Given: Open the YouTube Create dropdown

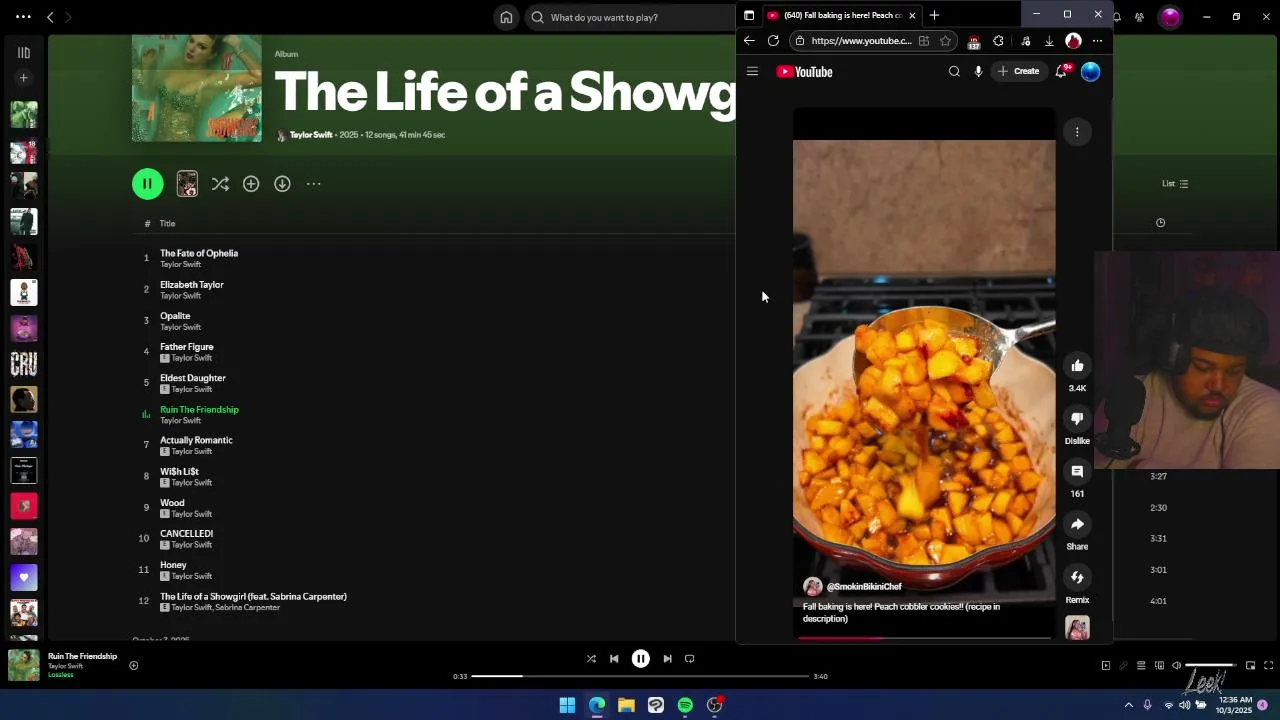Looking at the screenshot, I should click(1019, 72).
